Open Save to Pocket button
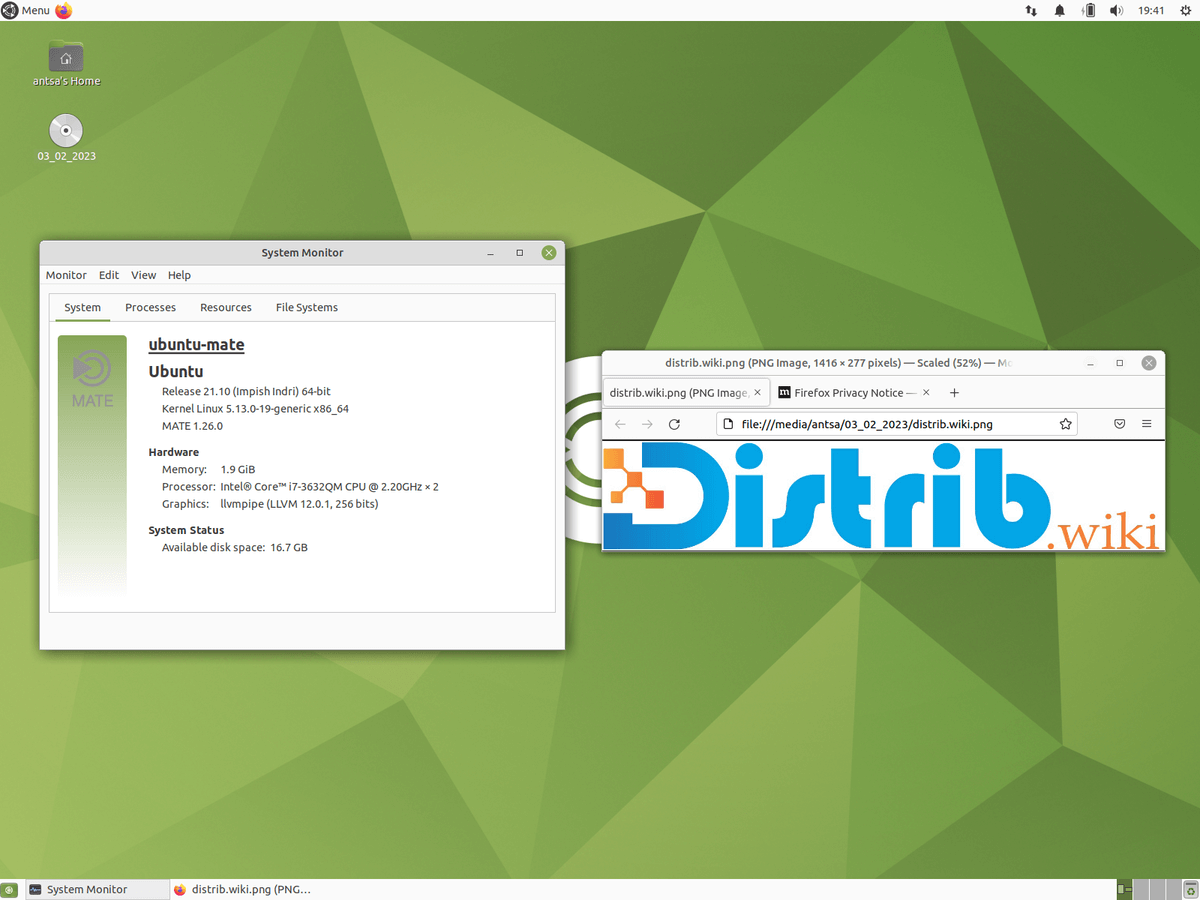 [x=1120, y=424]
